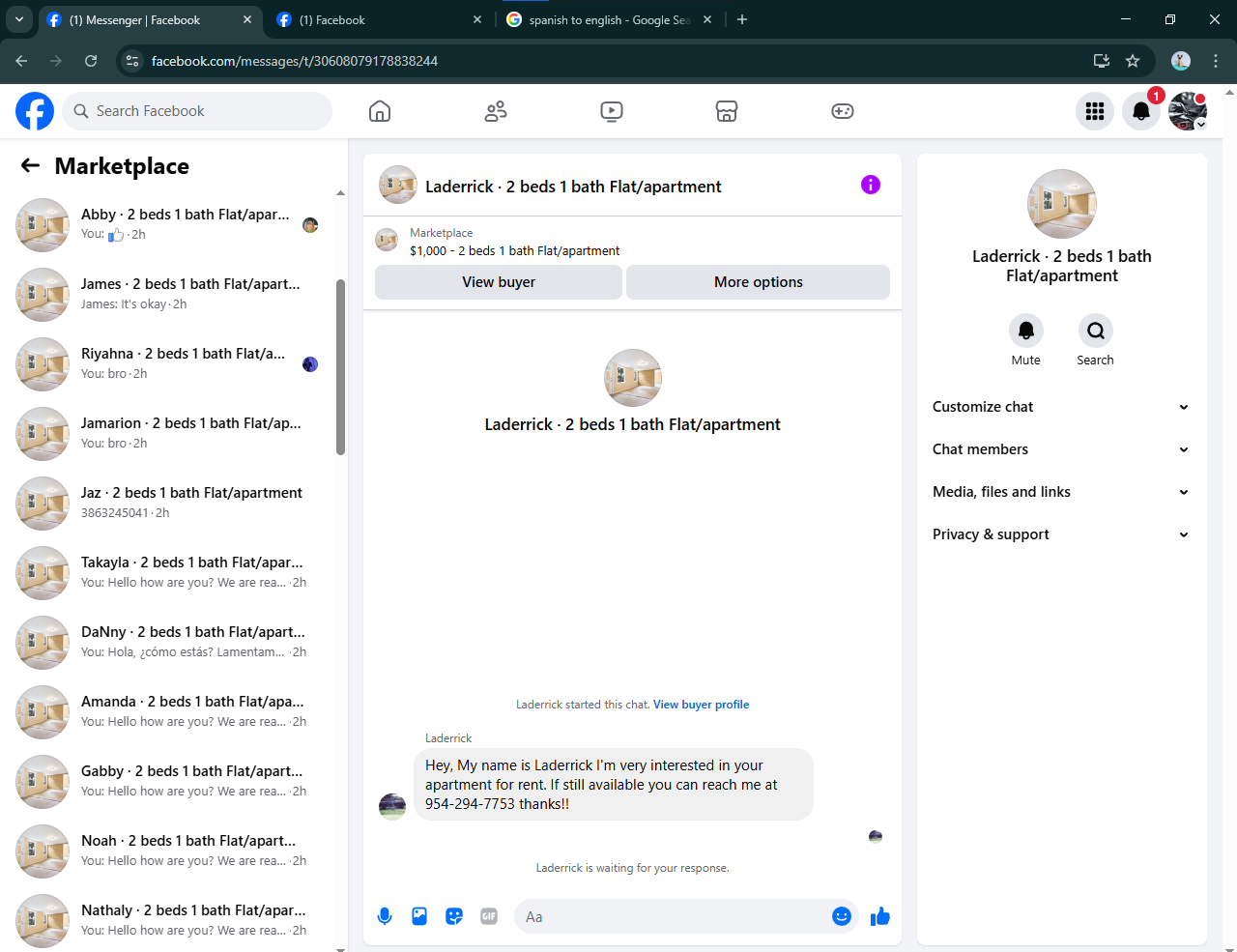Open Jamarion's conversation
This screenshot has width=1237, height=952.
(x=169, y=434)
